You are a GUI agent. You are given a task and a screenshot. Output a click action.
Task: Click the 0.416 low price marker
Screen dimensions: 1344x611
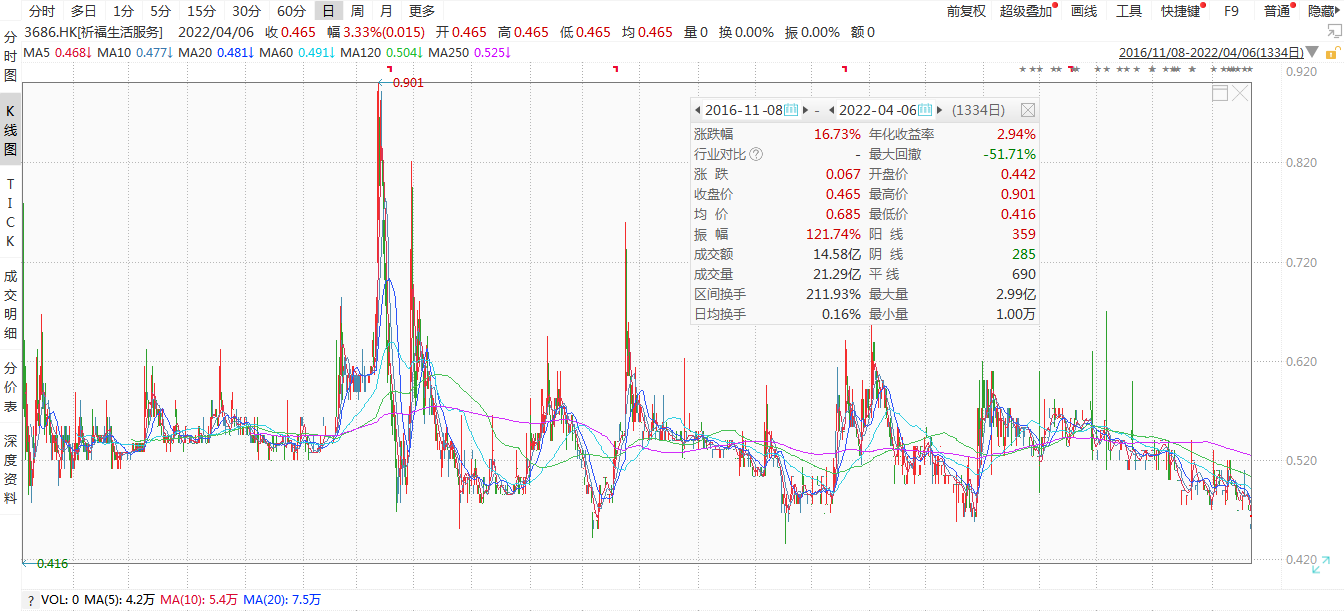coord(52,564)
